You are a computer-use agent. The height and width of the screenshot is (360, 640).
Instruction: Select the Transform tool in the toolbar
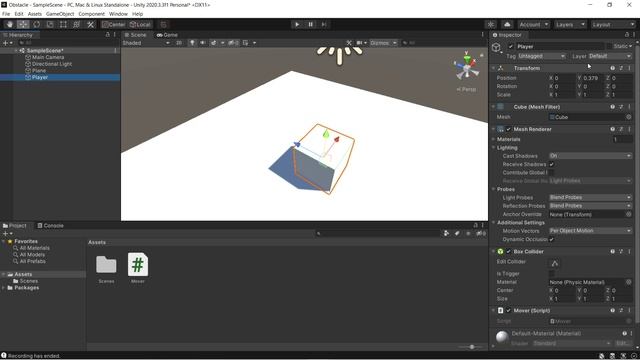point(77,24)
